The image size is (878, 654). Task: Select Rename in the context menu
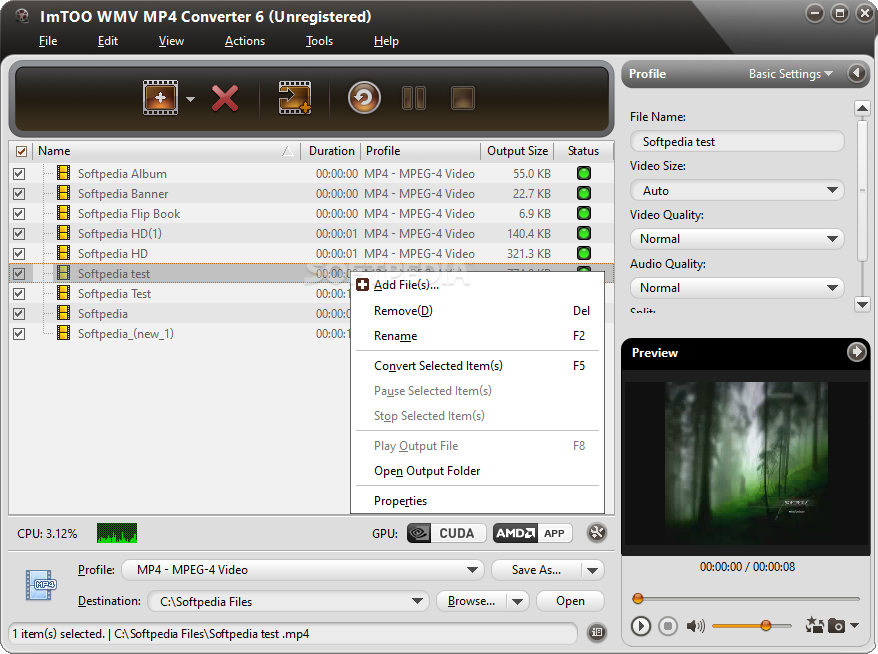pyautogui.click(x=479, y=336)
